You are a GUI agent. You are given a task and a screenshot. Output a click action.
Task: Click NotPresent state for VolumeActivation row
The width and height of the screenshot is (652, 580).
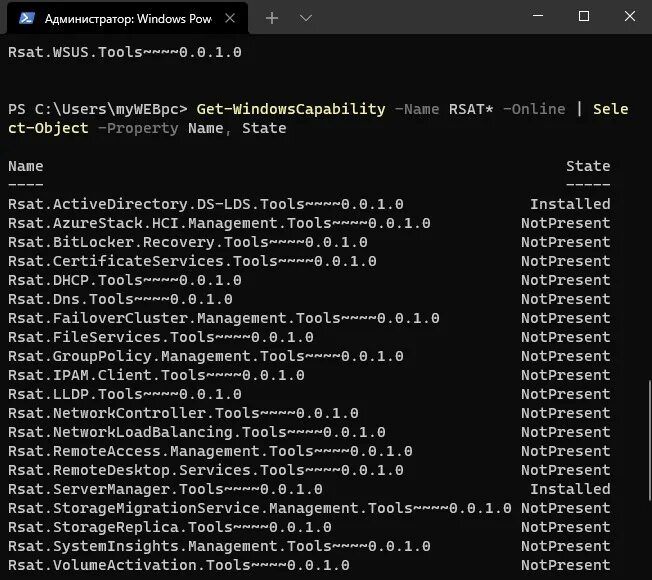pyautogui.click(x=566, y=565)
